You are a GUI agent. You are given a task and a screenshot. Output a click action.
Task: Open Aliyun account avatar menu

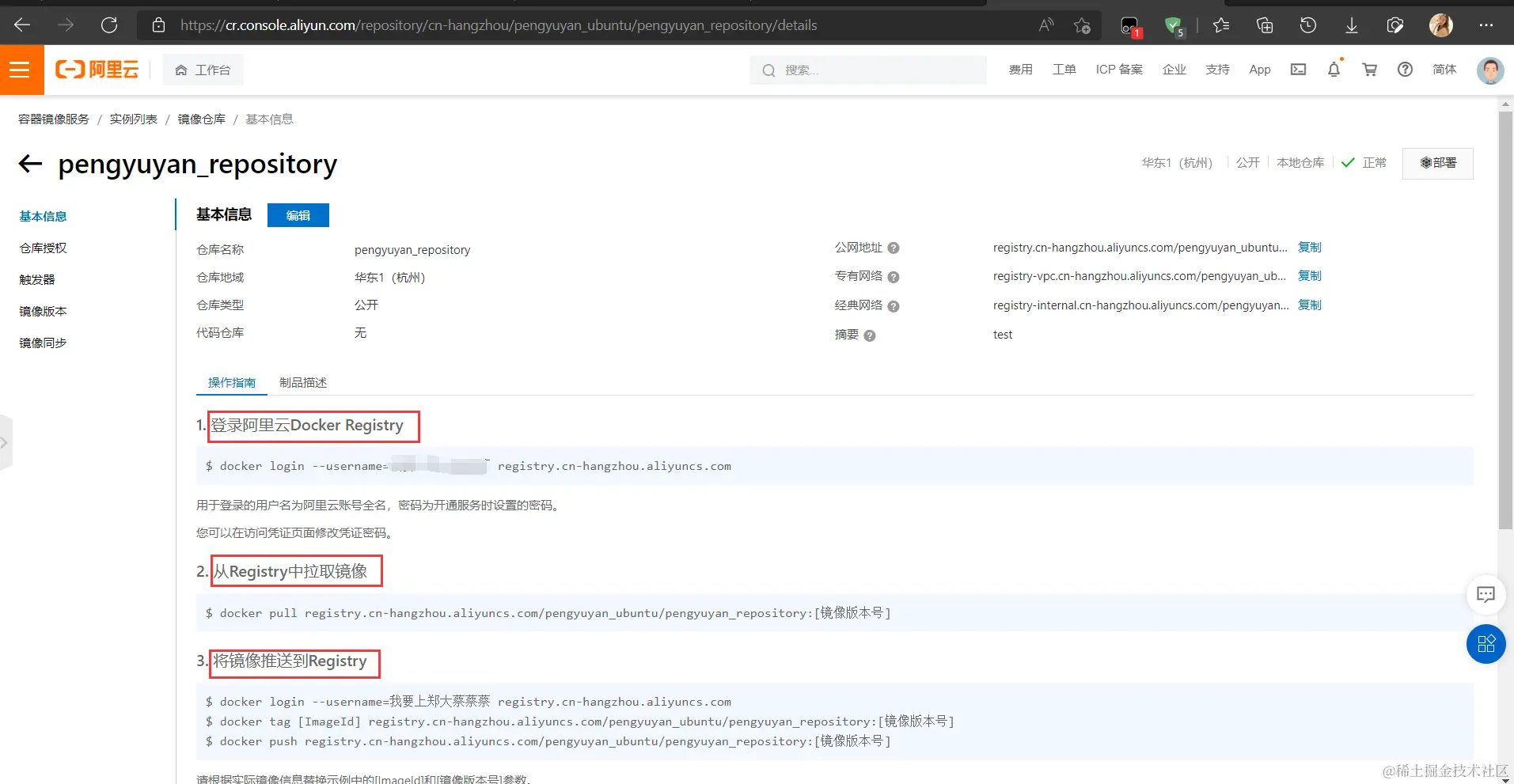click(x=1490, y=70)
